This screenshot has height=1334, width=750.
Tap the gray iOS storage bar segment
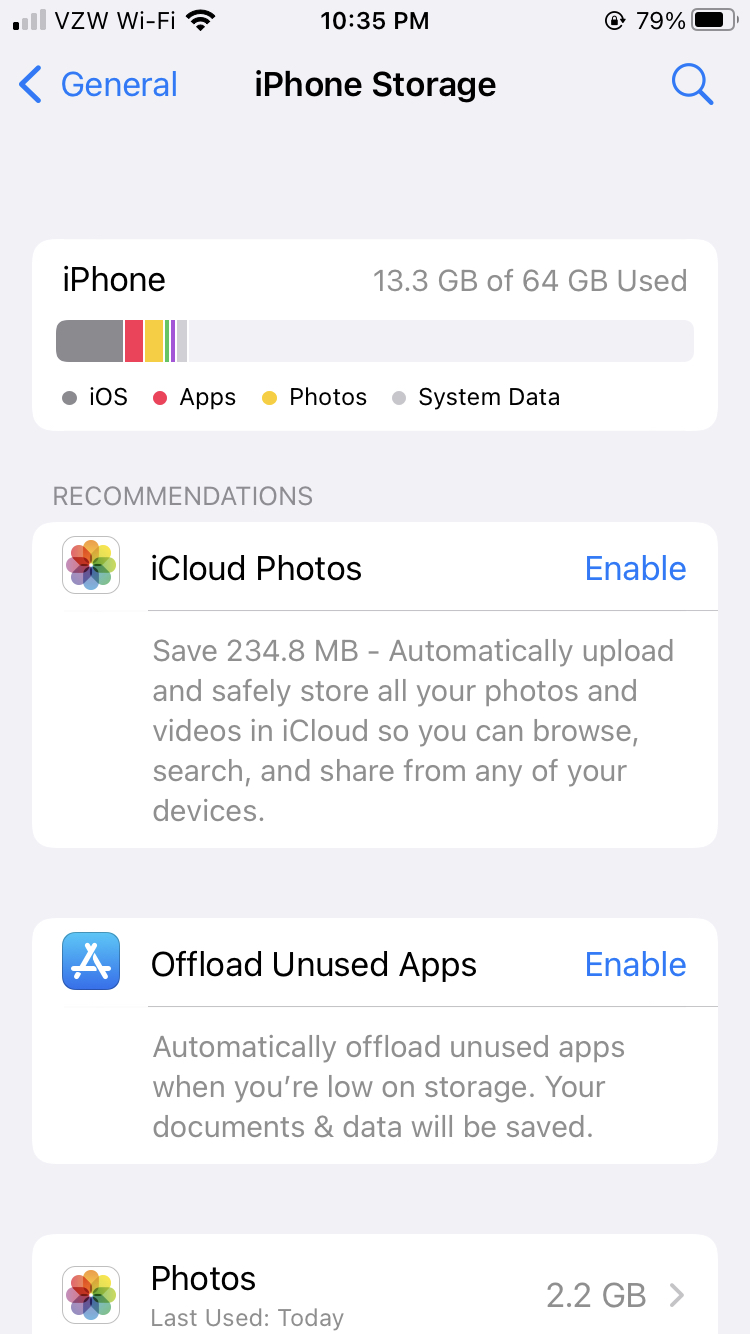(x=89, y=341)
